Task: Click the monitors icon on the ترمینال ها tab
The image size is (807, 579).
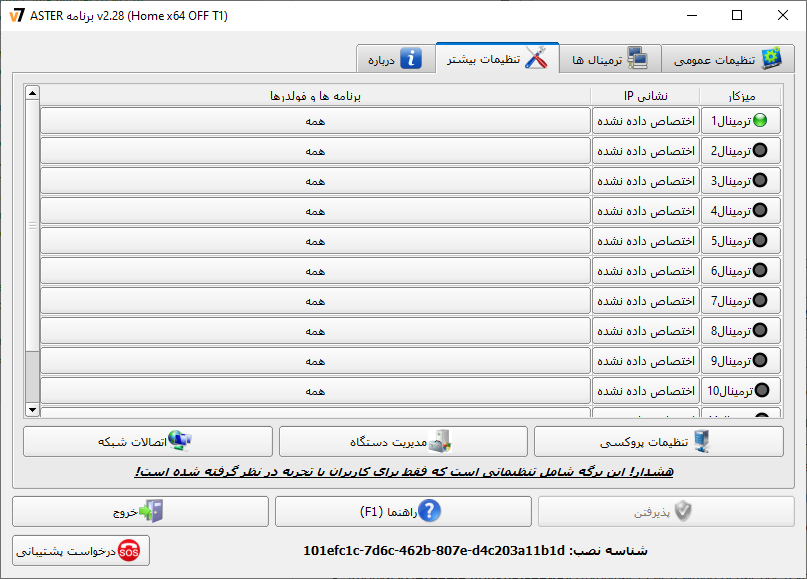Action: [x=638, y=58]
